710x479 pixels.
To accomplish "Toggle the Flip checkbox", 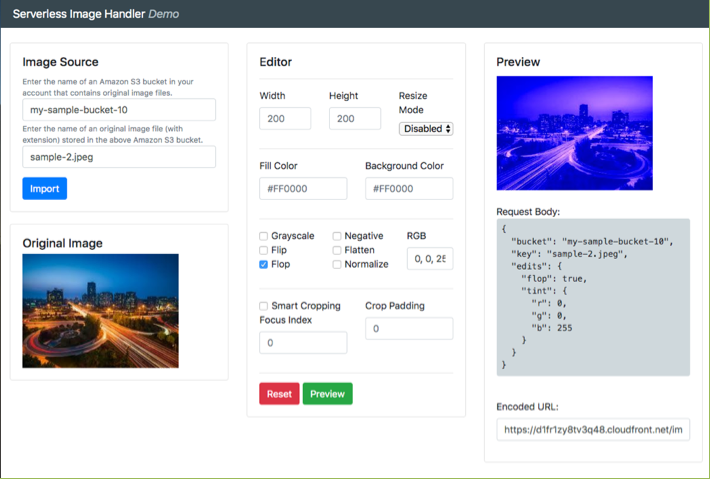I will (x=264, y=250).
